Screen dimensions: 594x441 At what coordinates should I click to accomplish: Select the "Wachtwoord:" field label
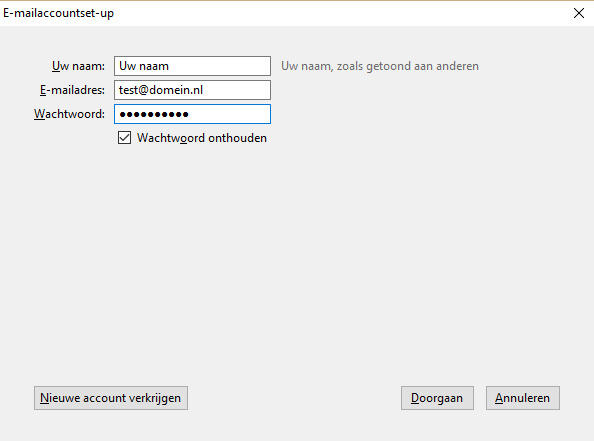(x=69, y=114)
